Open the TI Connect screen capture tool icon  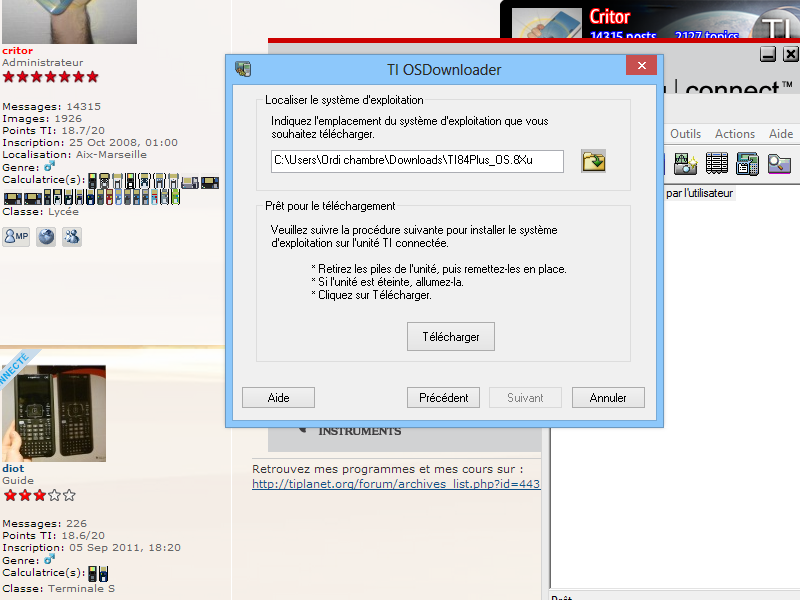coord(685,164)
